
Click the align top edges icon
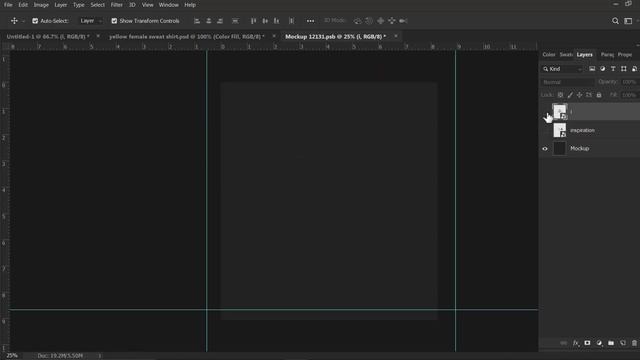[x=253, y=21]
